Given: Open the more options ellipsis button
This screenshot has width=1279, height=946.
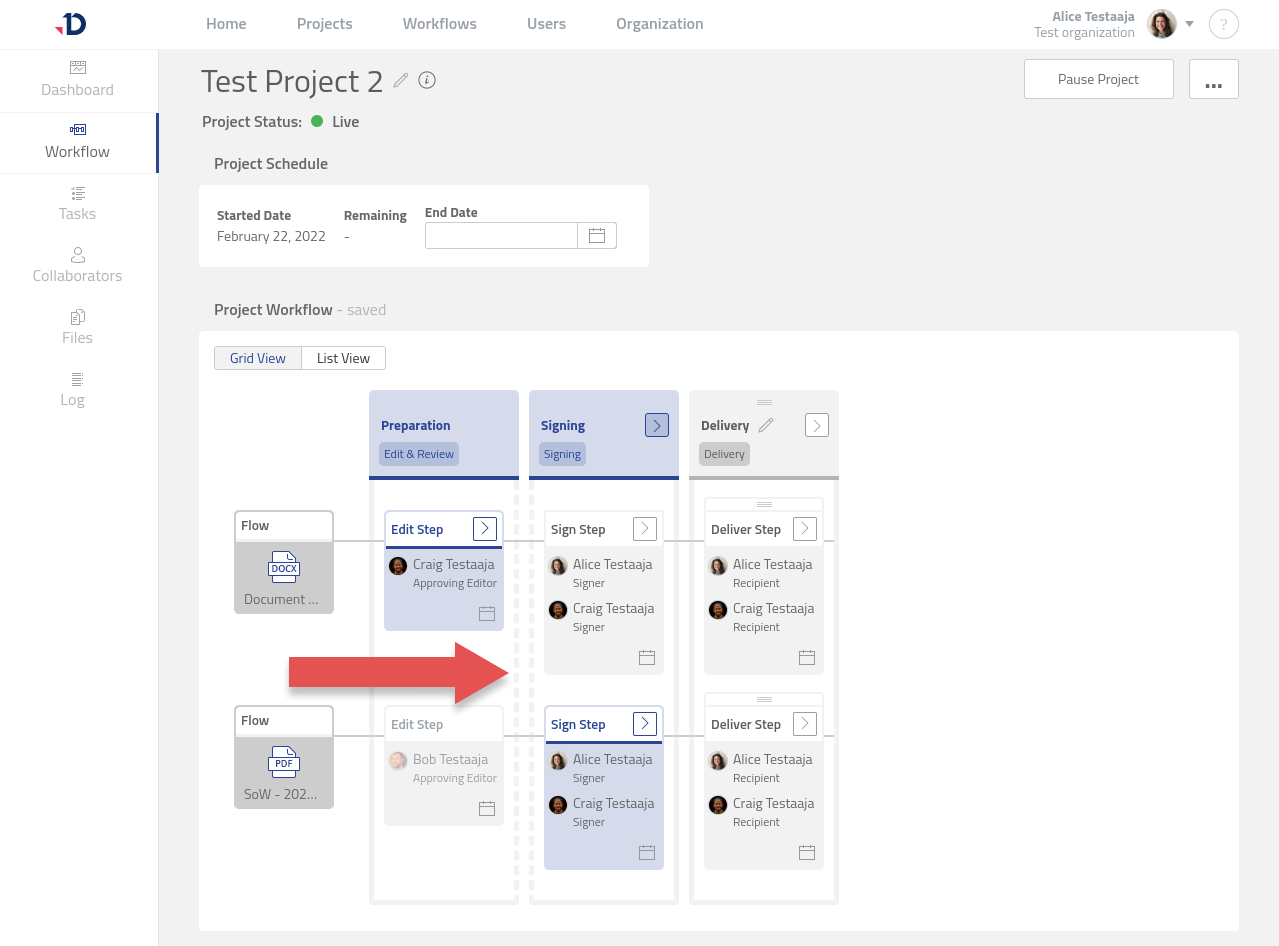Looking at the screenshot, I should point(1214,79).
